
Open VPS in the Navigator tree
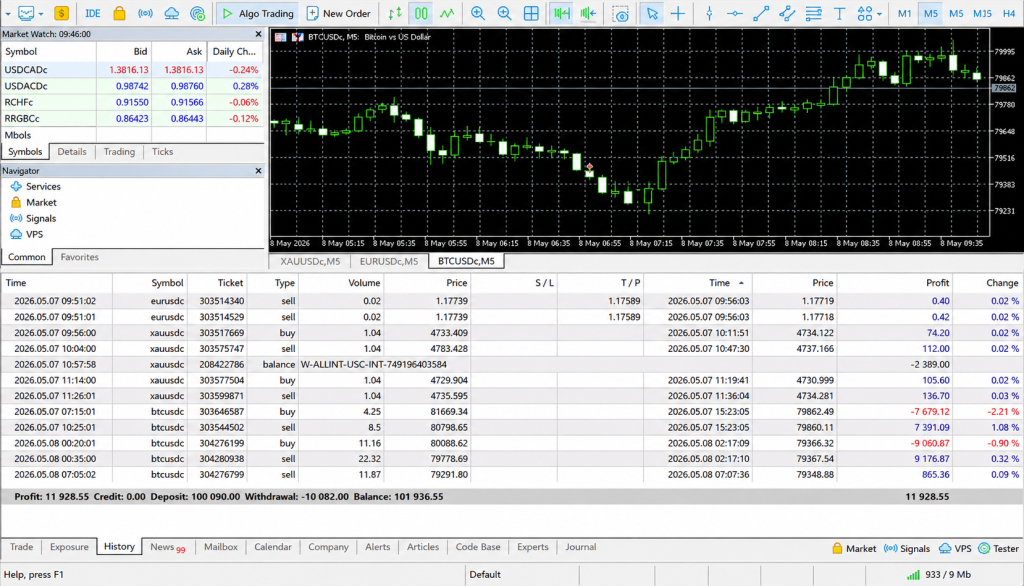pos(35,234)
